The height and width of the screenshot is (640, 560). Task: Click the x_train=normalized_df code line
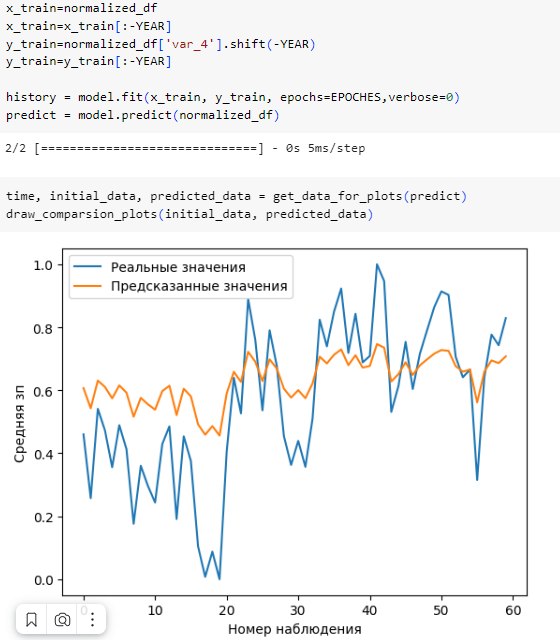(x=81, y=8)
